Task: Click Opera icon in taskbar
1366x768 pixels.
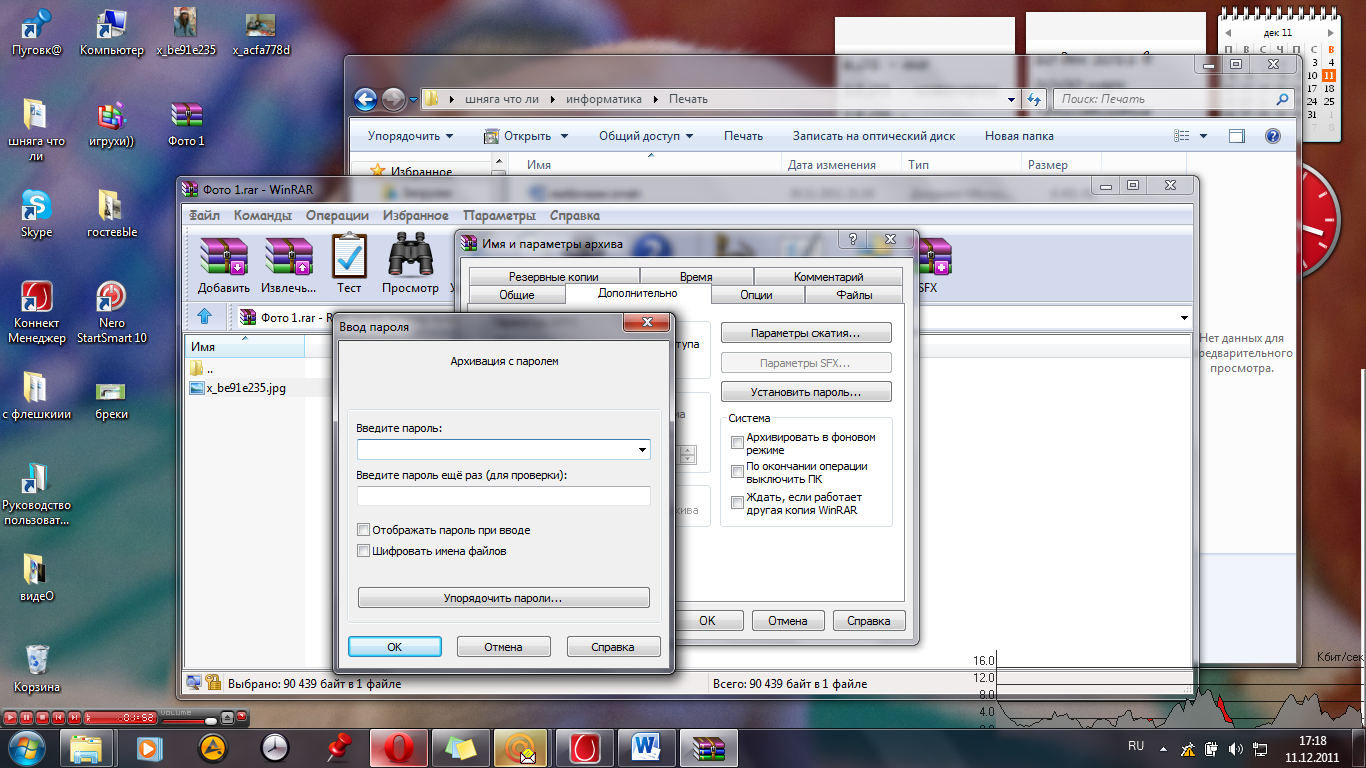Action: 399,747
